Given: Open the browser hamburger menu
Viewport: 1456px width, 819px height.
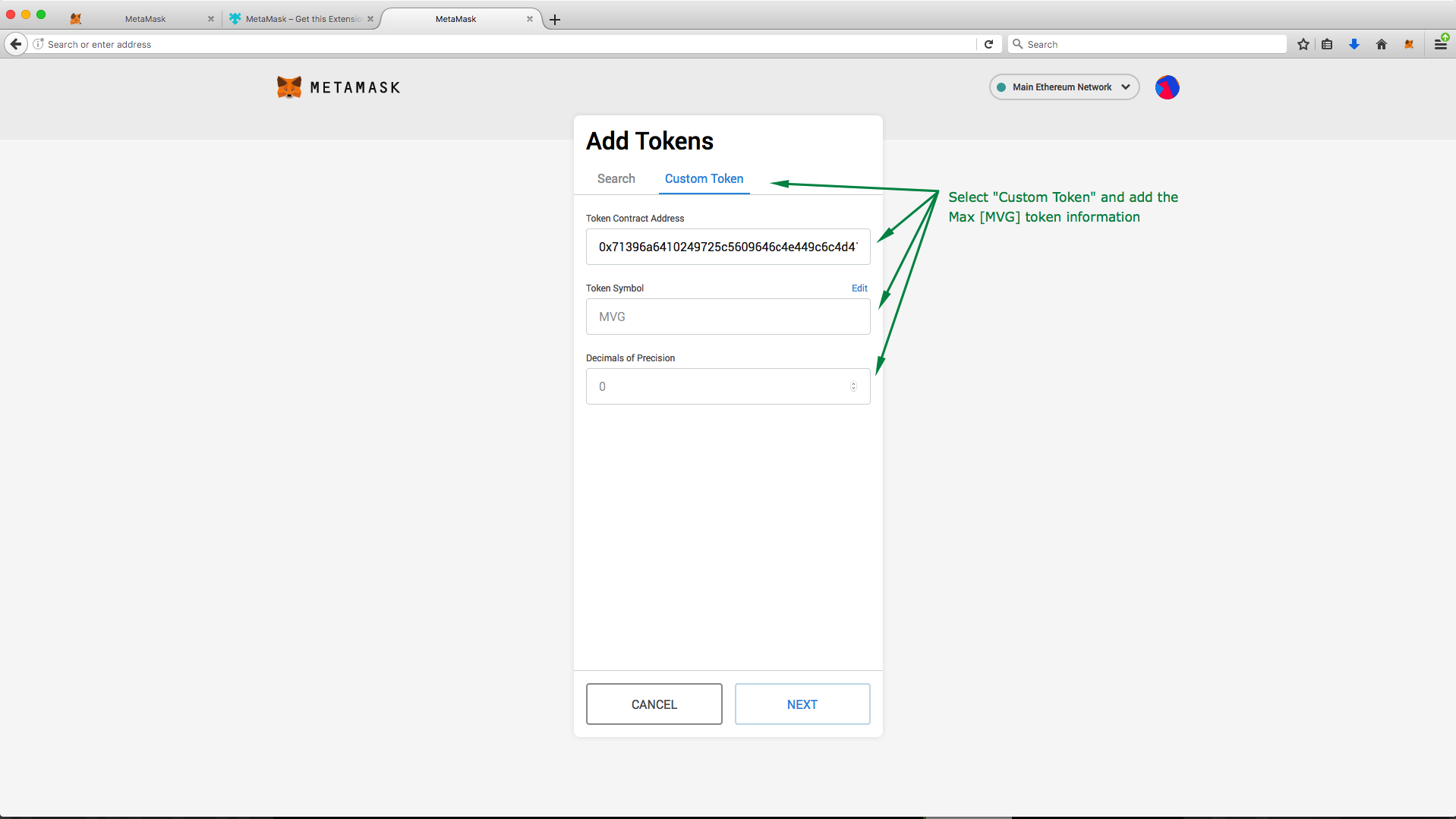Looking at the screenshot, I should 1440,44.
